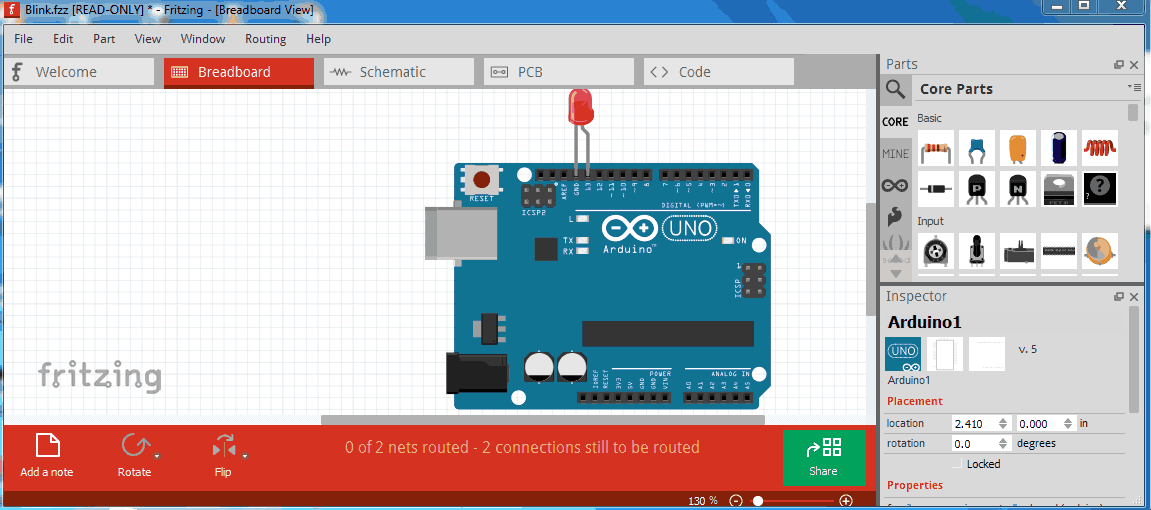Select the orange round sensor part
This screenshot has width=1151, height=510.
coord(1100,251)
